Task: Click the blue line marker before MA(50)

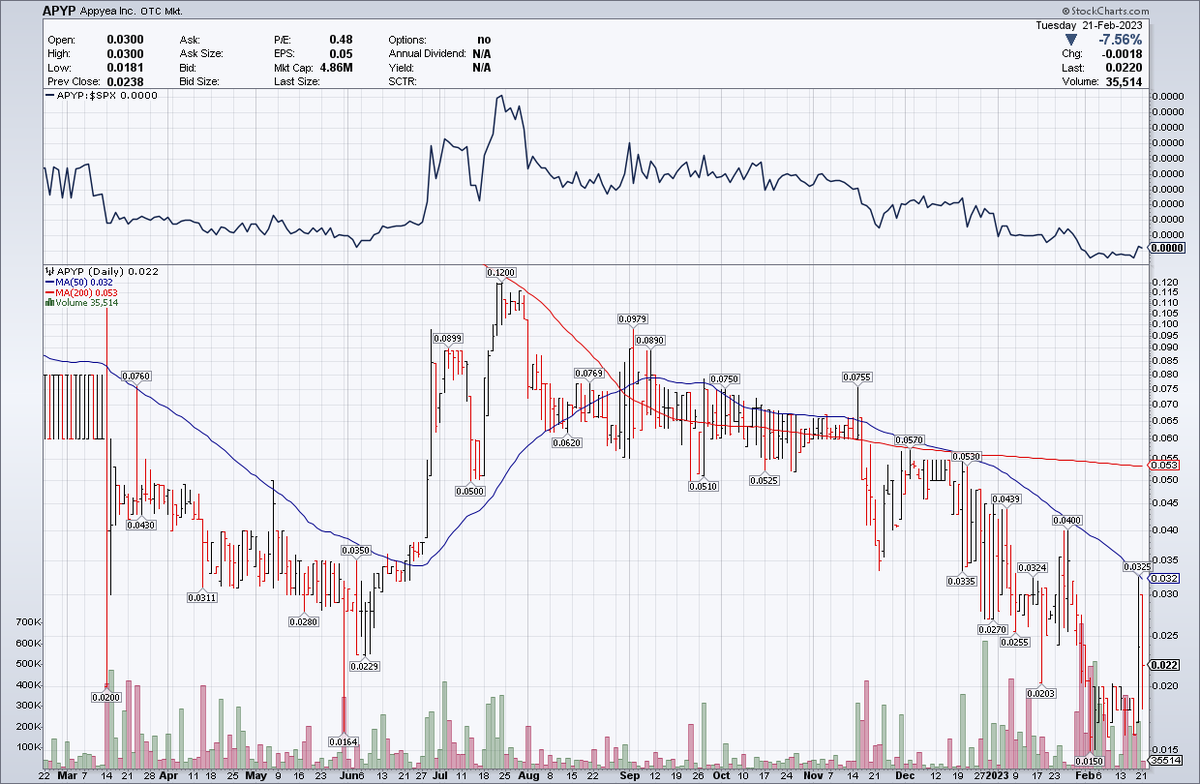Action: (48, 282)
